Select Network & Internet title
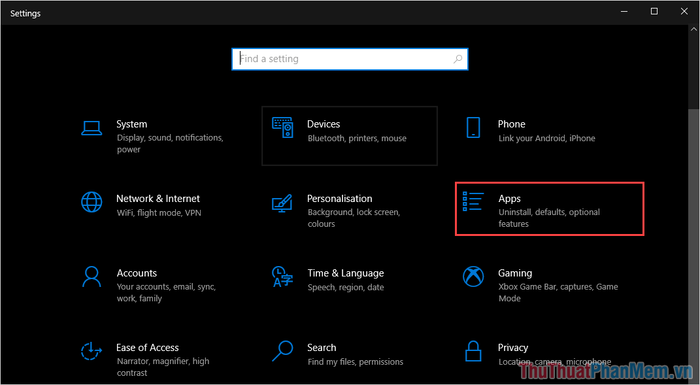This screenshot has width=700, height=385. pyautogui.click(x=158, y=199)
